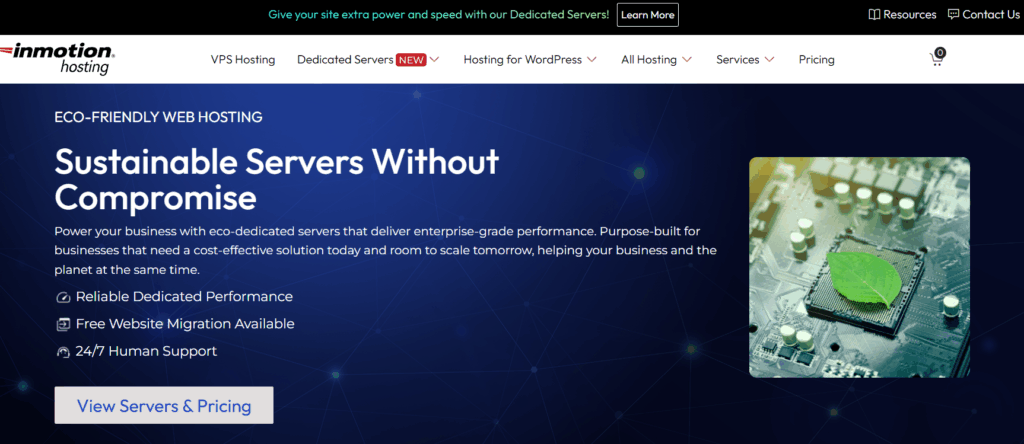
Task: Open the Resources link in top bar
Action: (x=910, y=15)
